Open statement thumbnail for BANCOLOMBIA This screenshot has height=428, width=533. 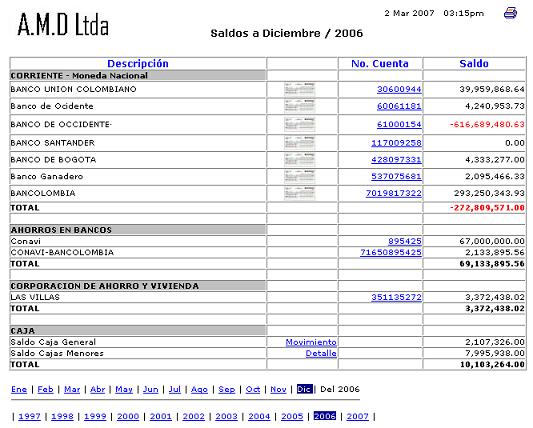click(x=300, y=193)
